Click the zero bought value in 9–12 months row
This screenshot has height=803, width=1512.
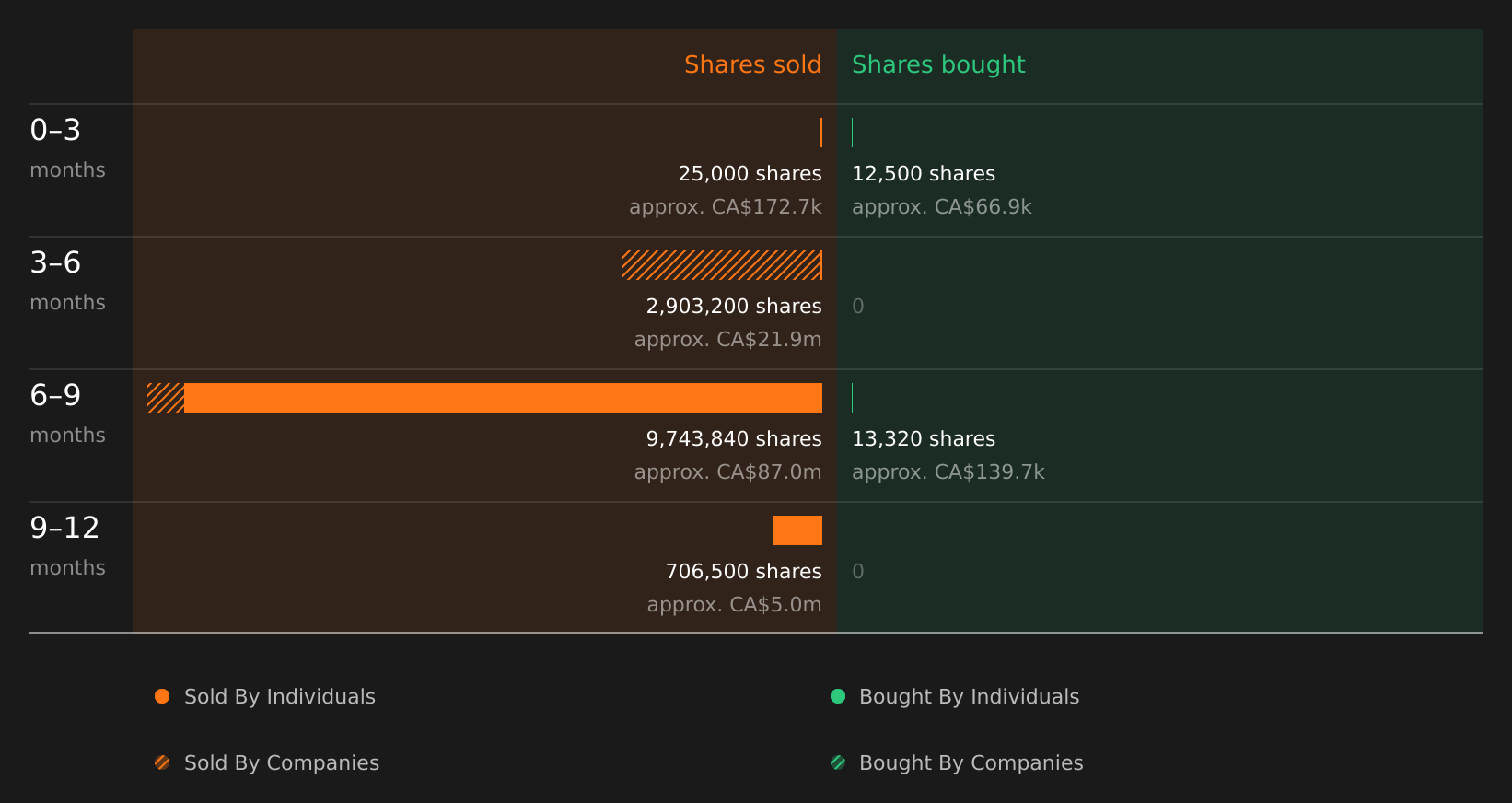tap(858, 572)
